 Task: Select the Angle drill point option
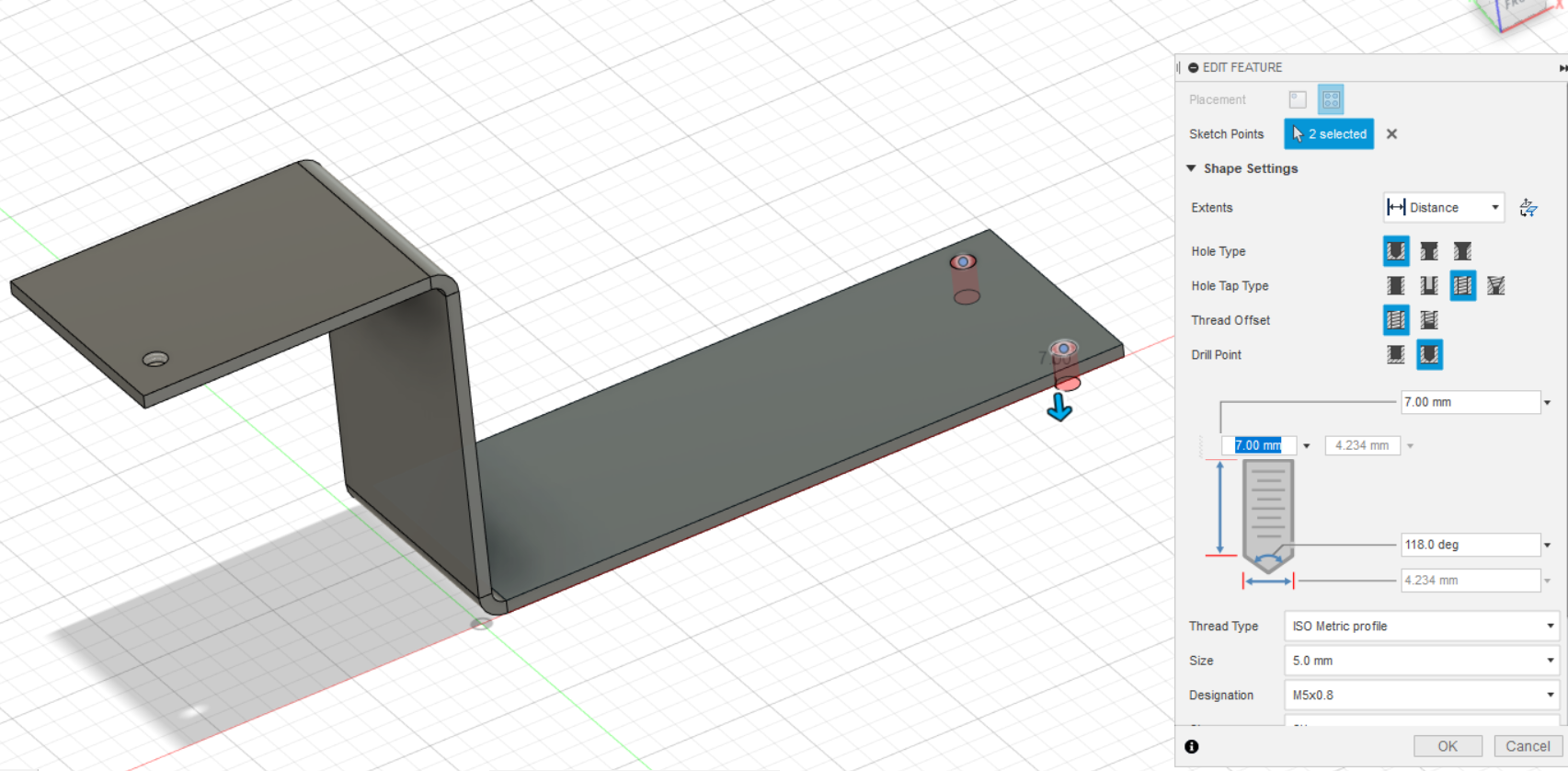point(1429,355)
